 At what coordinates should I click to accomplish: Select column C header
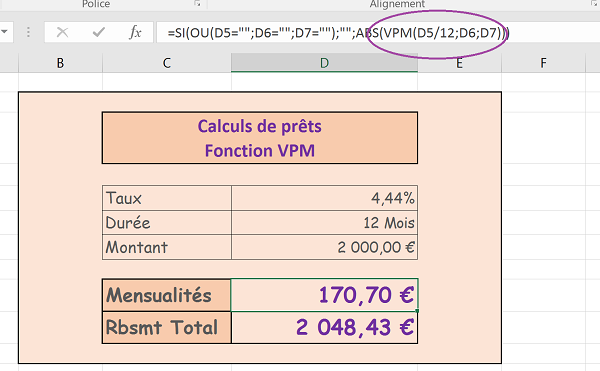click(167, 63)
